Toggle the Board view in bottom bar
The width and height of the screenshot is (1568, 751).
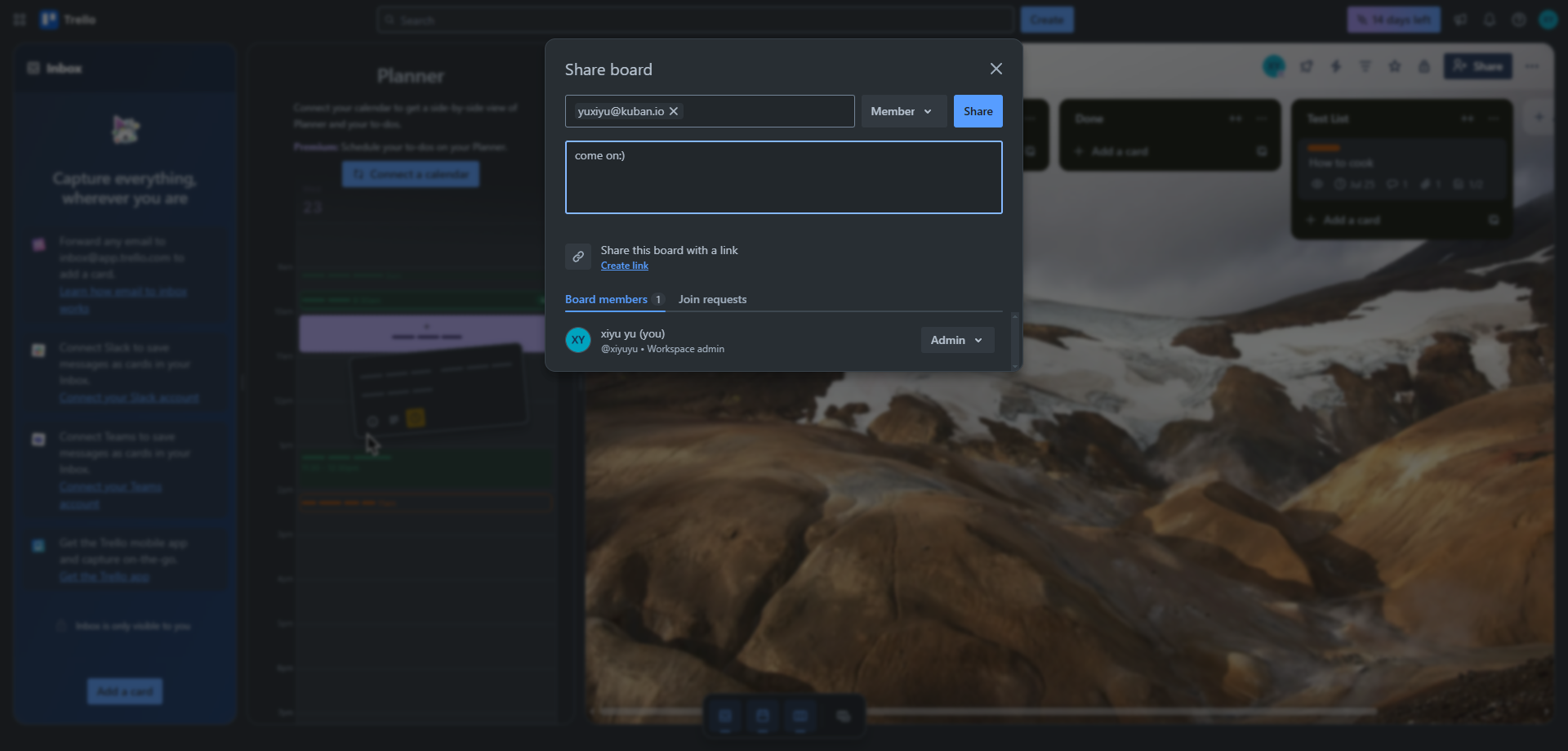tap(800, 717)
